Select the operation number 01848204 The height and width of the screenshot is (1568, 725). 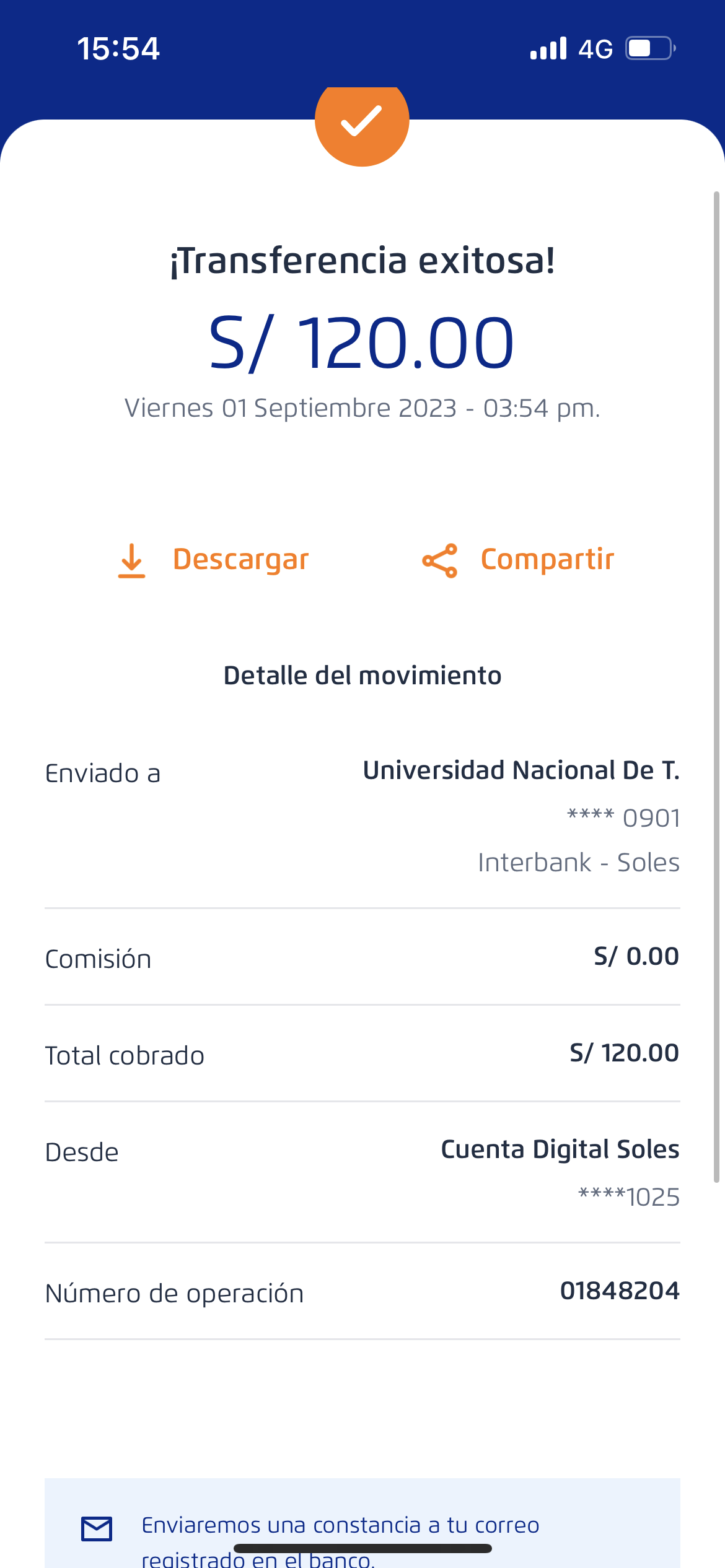pyautogui.click(x=620, y=1291)
